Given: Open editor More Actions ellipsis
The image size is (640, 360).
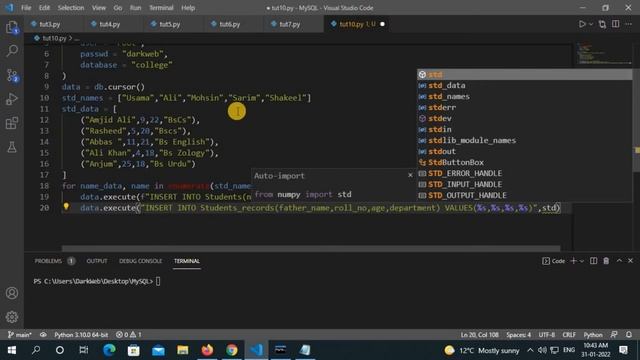Looking at the screenshot, I should tap(629, 24).
